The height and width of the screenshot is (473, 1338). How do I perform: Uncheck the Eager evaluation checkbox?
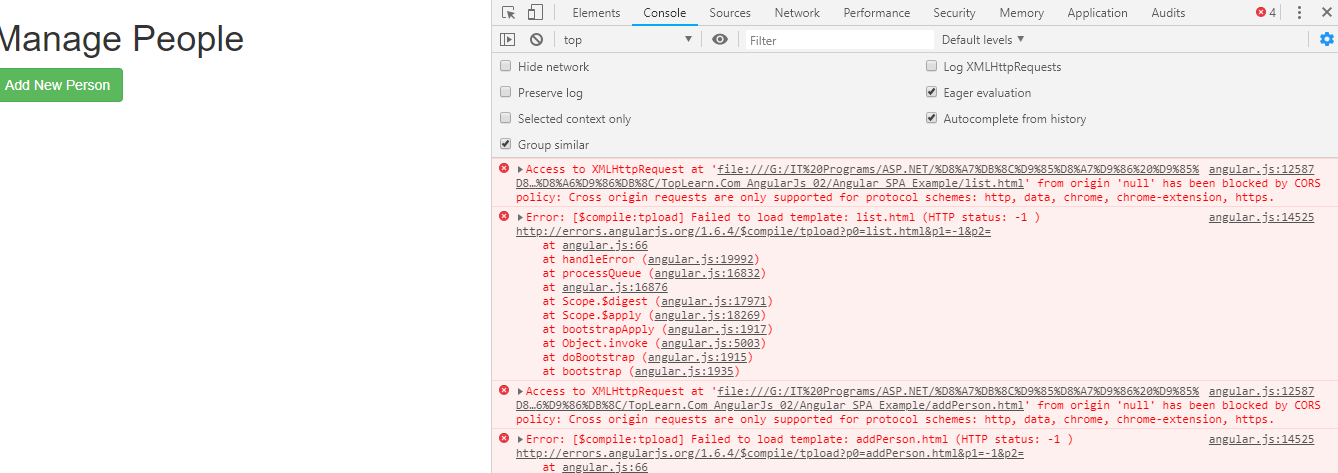pyautogui.click(x=931, y=93)
